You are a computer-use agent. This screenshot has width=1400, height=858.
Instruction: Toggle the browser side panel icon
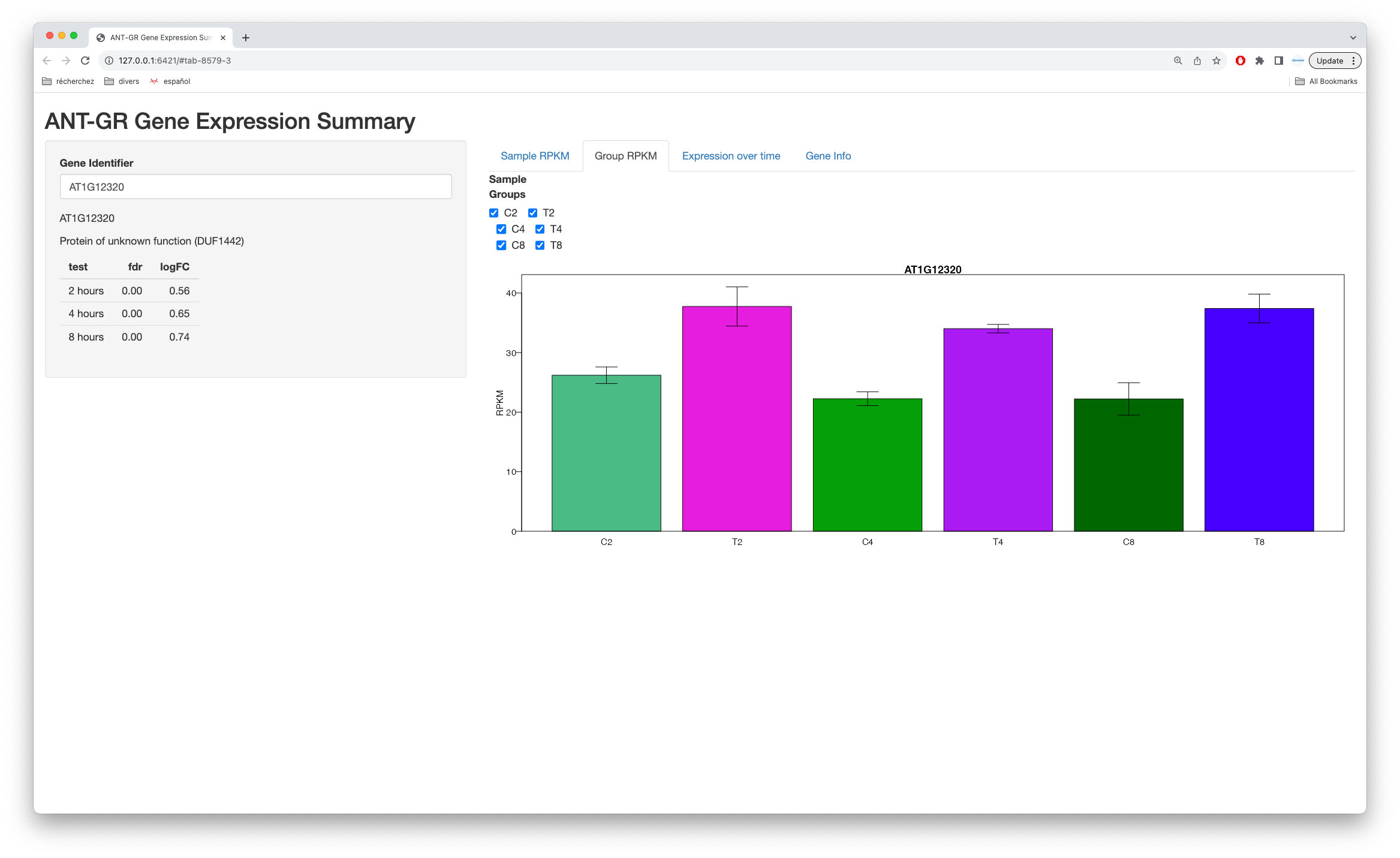point(1279,61)
